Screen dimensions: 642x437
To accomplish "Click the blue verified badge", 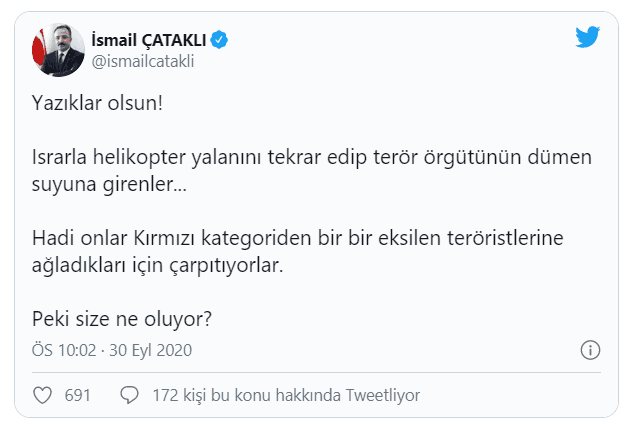I will 219,39.
